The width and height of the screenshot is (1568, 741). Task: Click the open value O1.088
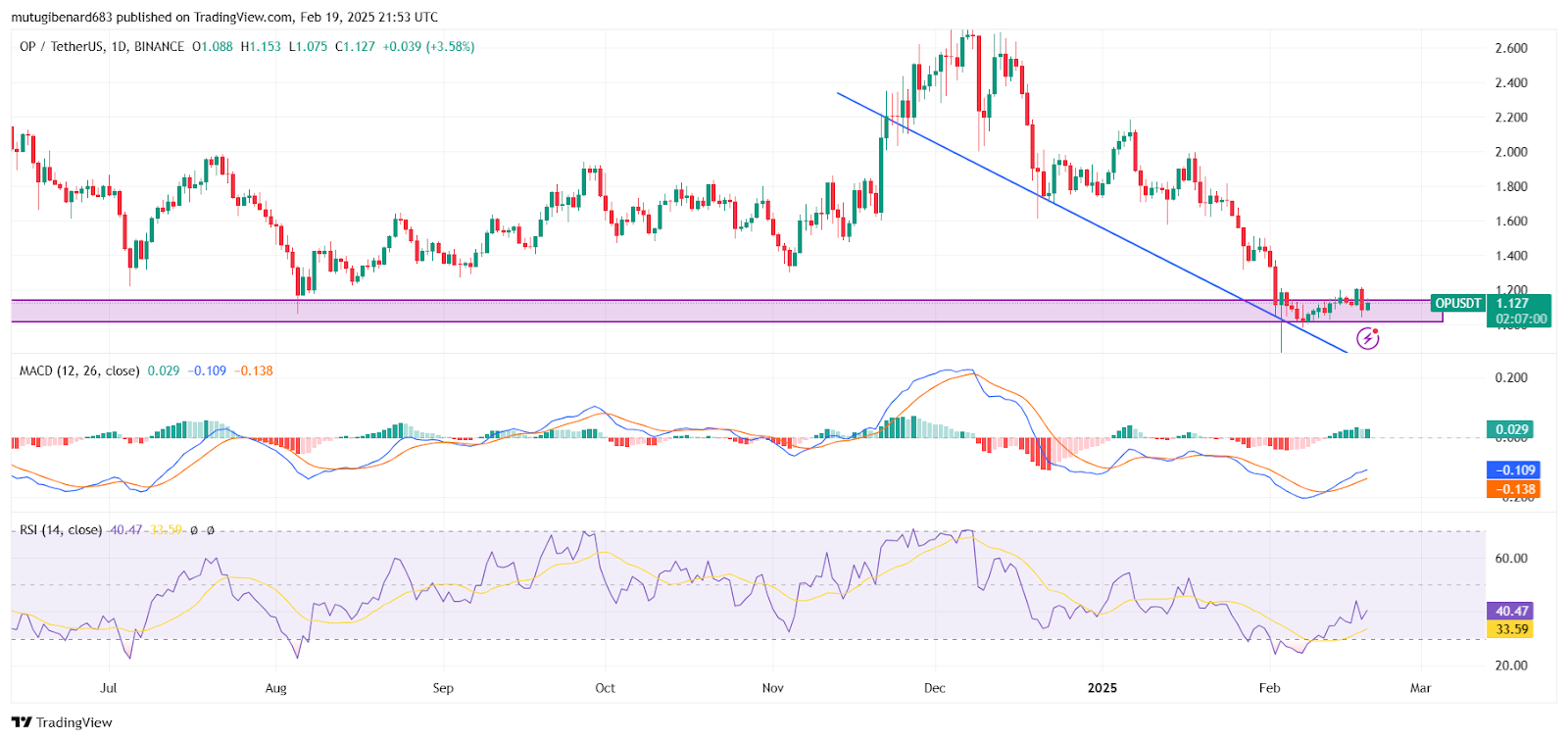click(x=213, y=46)
